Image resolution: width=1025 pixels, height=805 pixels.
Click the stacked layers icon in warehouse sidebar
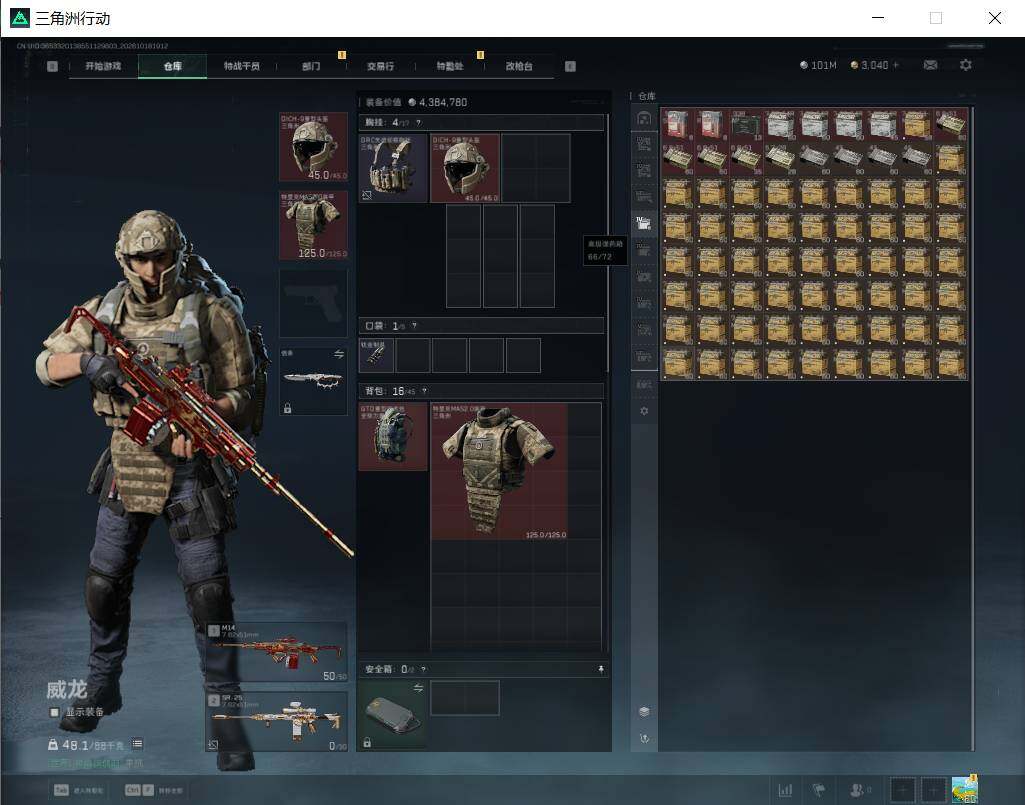[644, 711]
